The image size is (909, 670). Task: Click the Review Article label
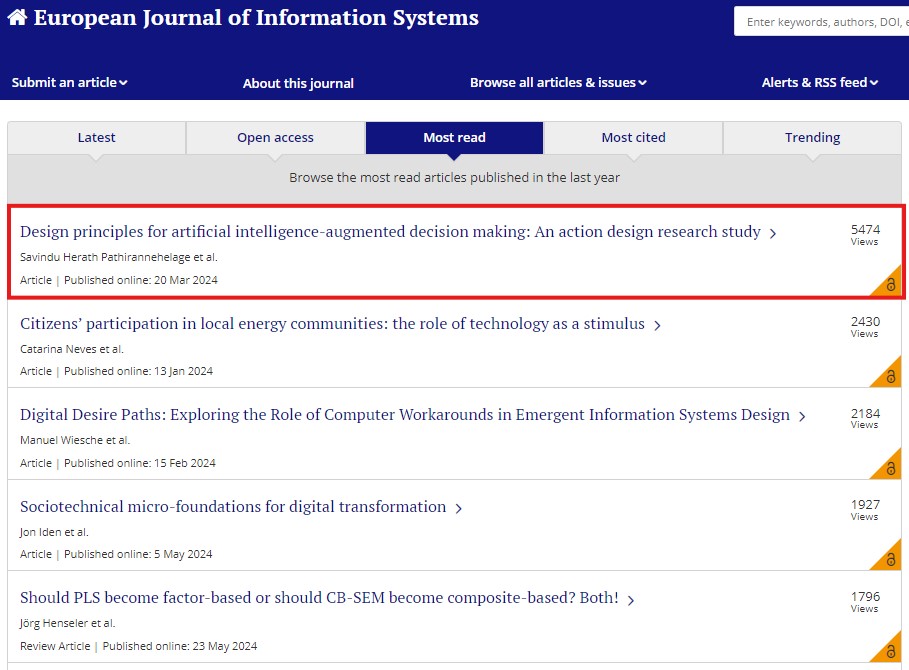tap(55, 646)
